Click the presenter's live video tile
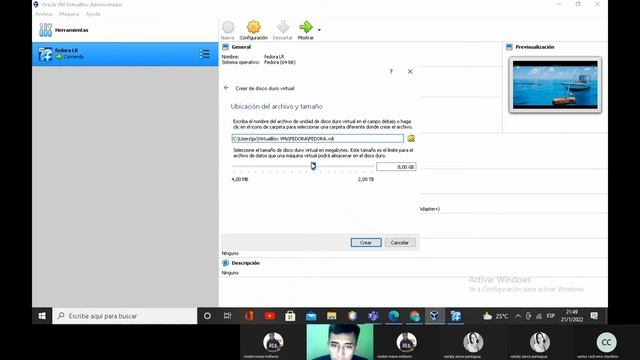Image resolution: width=640 pixels, height=360 pixels. pos(340,342)
